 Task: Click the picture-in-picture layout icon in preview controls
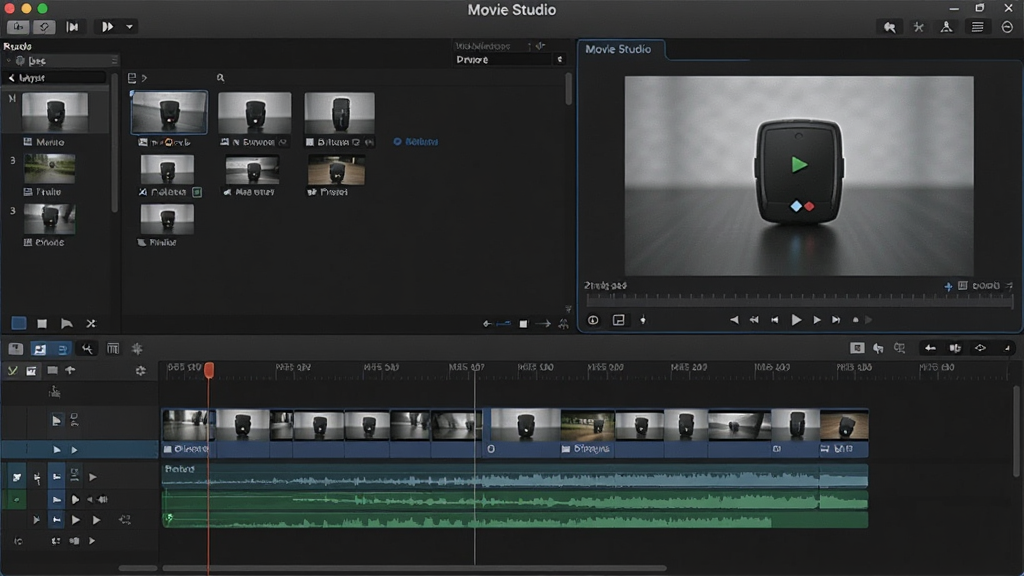tap(618, 320)
